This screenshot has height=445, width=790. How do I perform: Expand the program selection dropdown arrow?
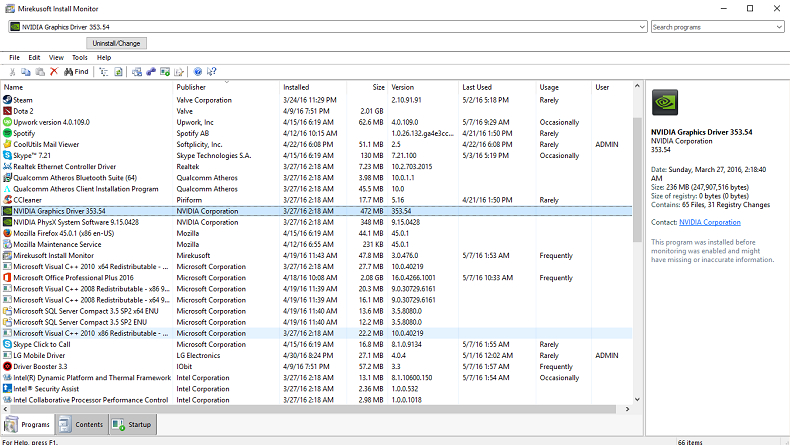pyautogui.click(x=642, y=27)
